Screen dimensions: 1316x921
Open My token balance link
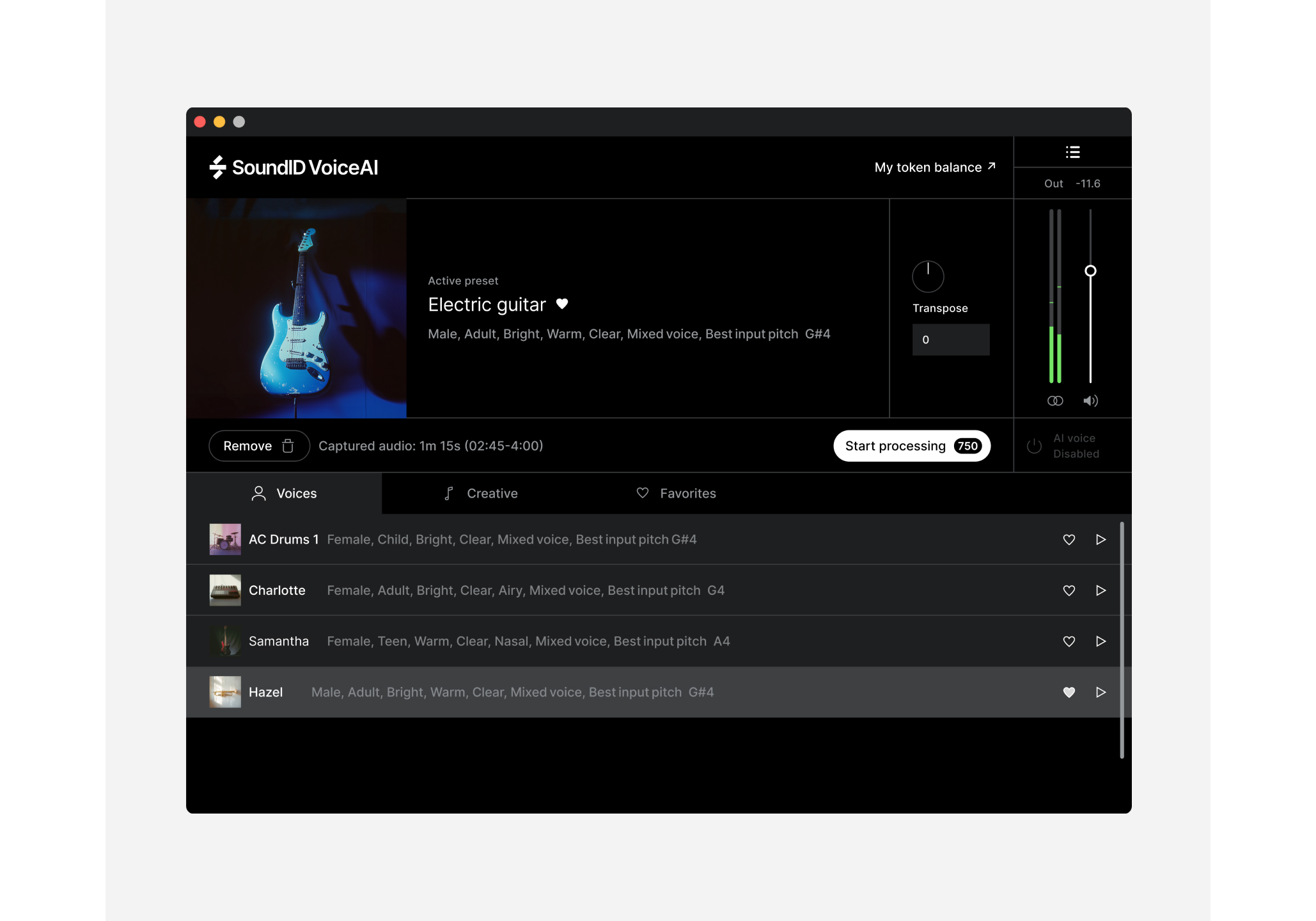point(935,168)
